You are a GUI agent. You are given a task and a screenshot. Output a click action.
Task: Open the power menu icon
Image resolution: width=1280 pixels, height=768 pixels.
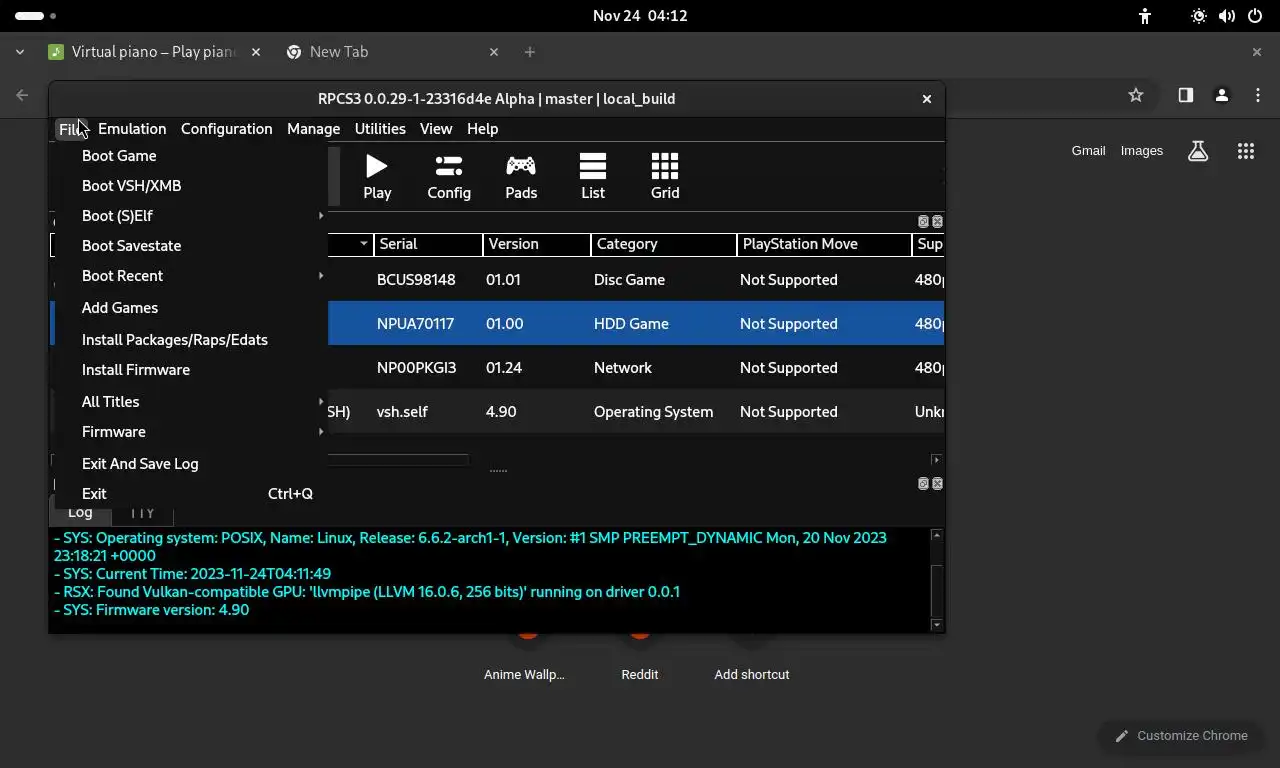pos(1255,16)
